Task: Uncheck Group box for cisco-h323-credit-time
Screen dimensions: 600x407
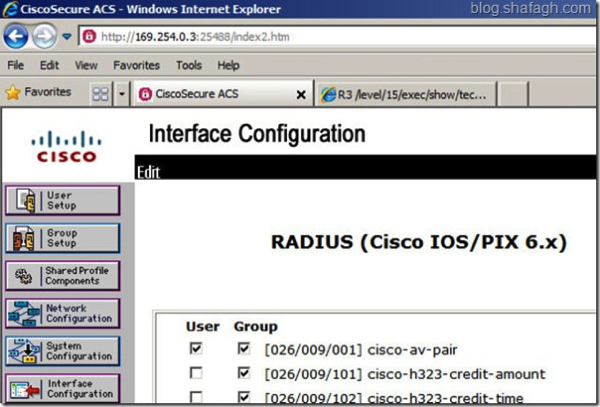Action: click(244, 397)
